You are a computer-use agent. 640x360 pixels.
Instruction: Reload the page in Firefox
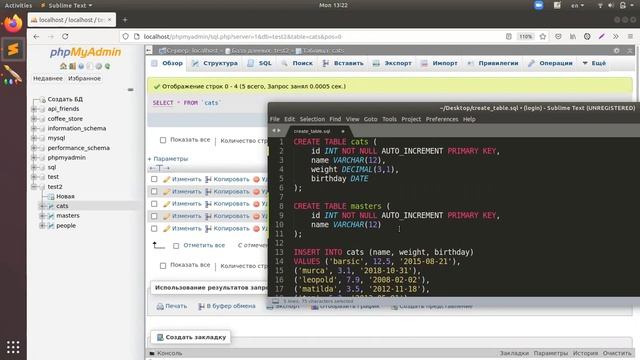pyautogui.click(x=65, y=36)
